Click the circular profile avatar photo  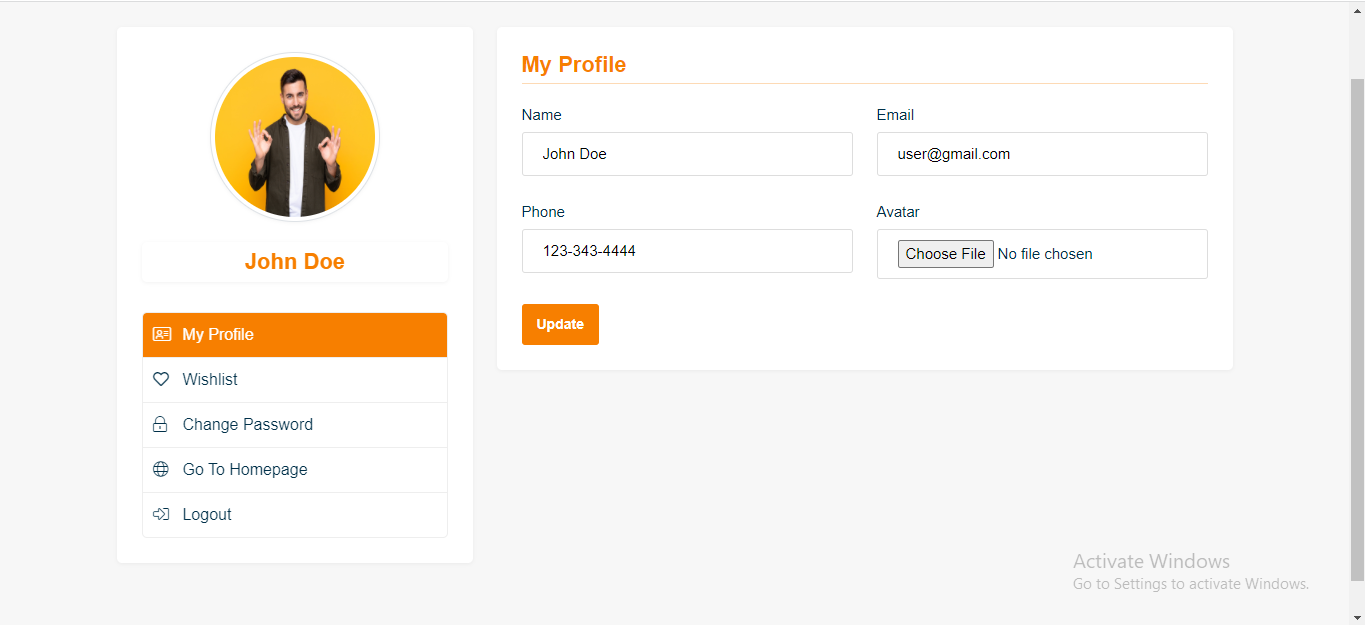click(295, 137)
